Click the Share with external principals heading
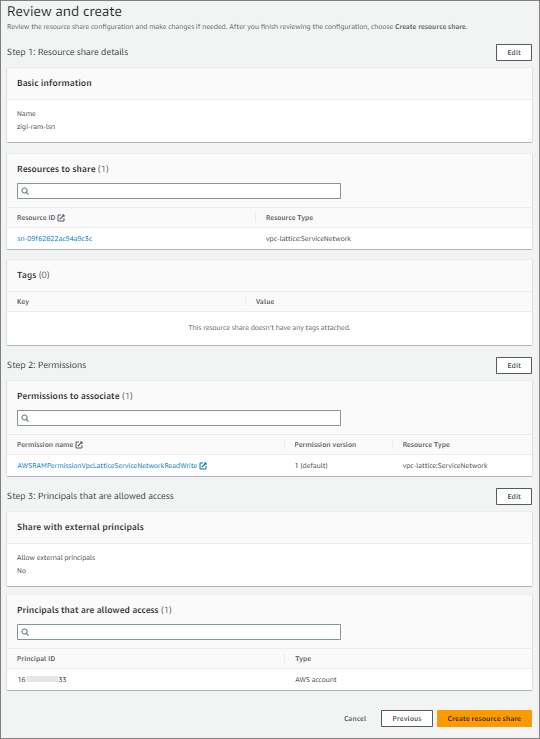This screenshot has width=540, height=739. (80, 527)
